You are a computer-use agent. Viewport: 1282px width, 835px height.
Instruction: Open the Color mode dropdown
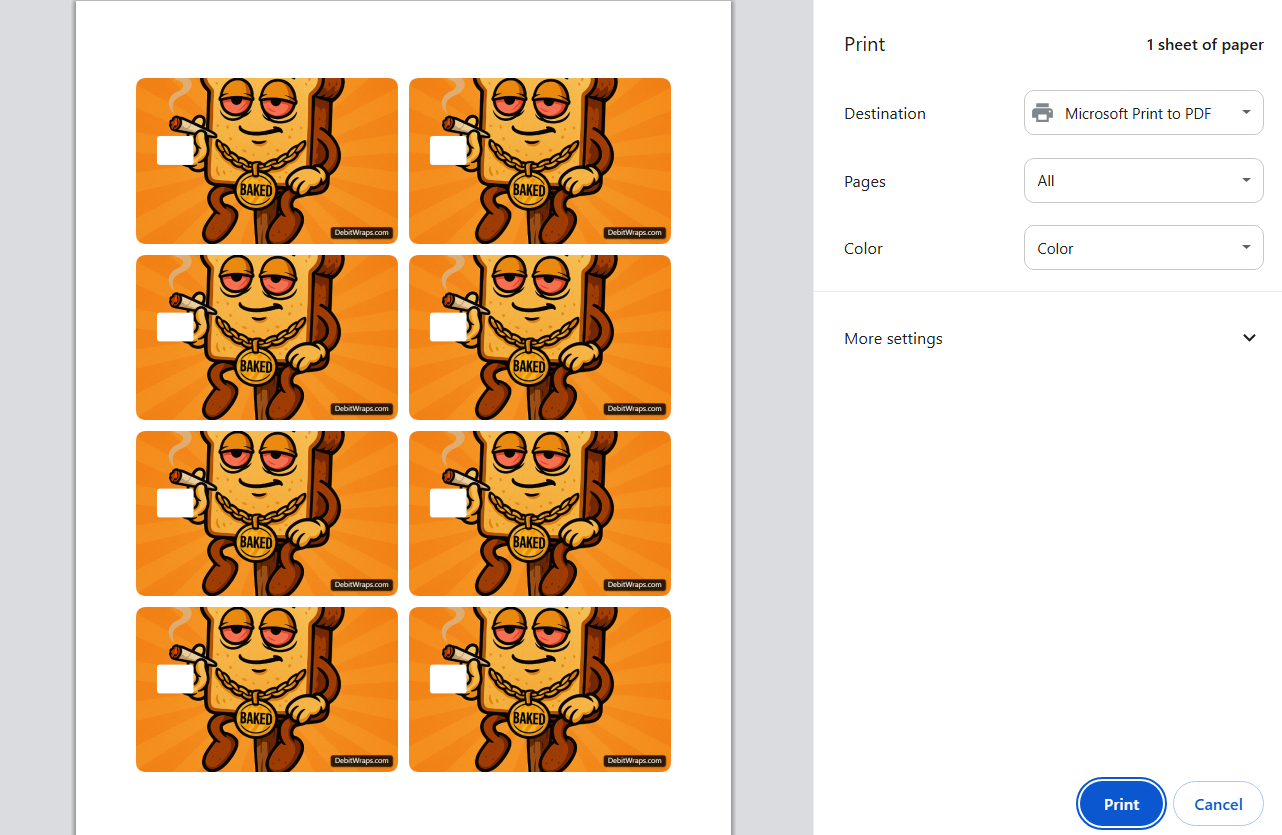click(x=1143, y=248)
